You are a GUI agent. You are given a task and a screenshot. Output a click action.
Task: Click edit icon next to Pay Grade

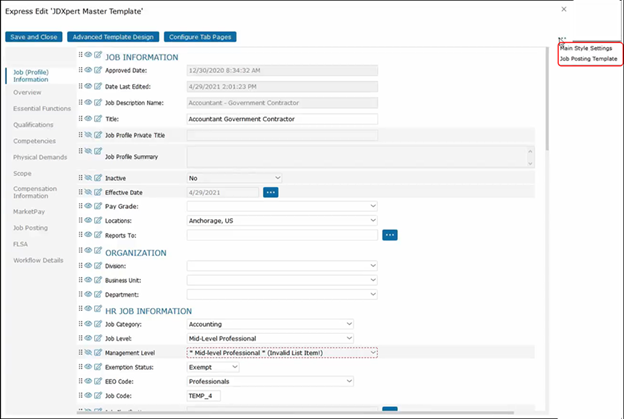click(x=98, y=205)
